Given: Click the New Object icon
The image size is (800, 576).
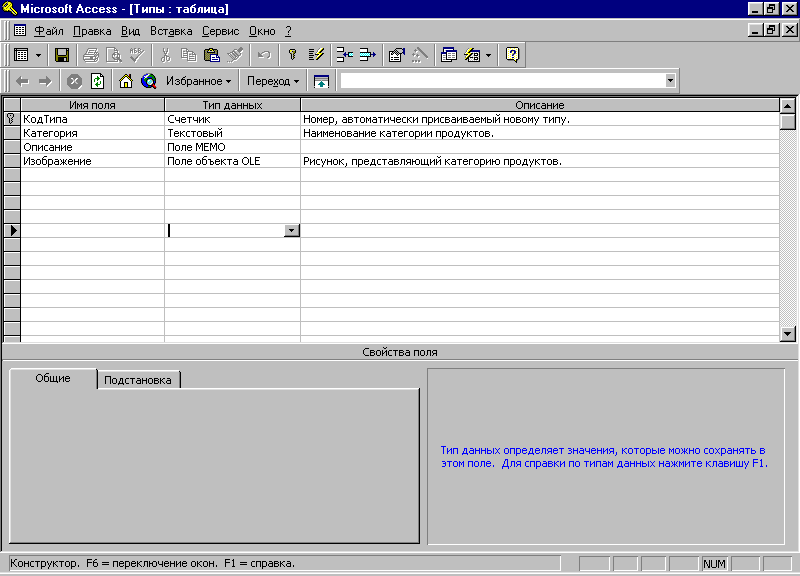Looking at the screenshot, I should click(472, 55).
